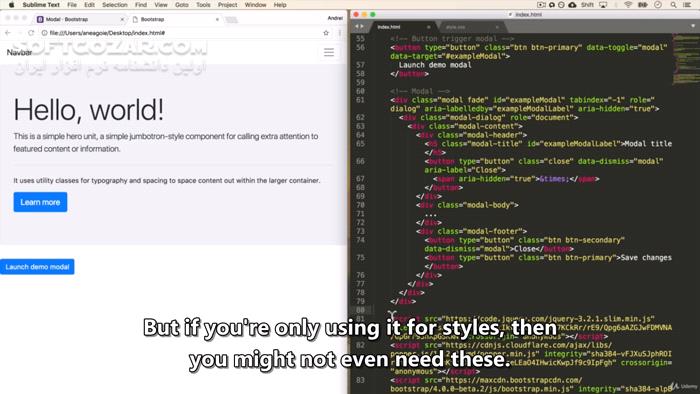This screenshot has width=700, height=394.
Task: Bookmark the page with the star icon
Action: point(326,33)
